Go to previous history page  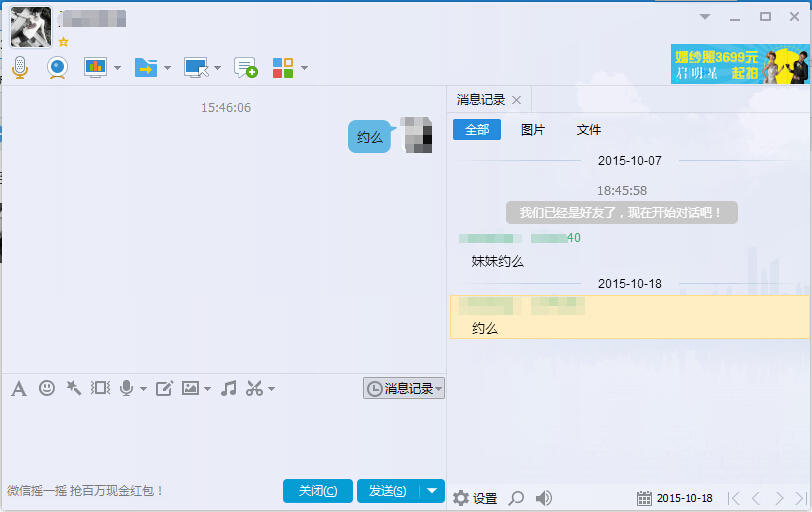(756, 498)
